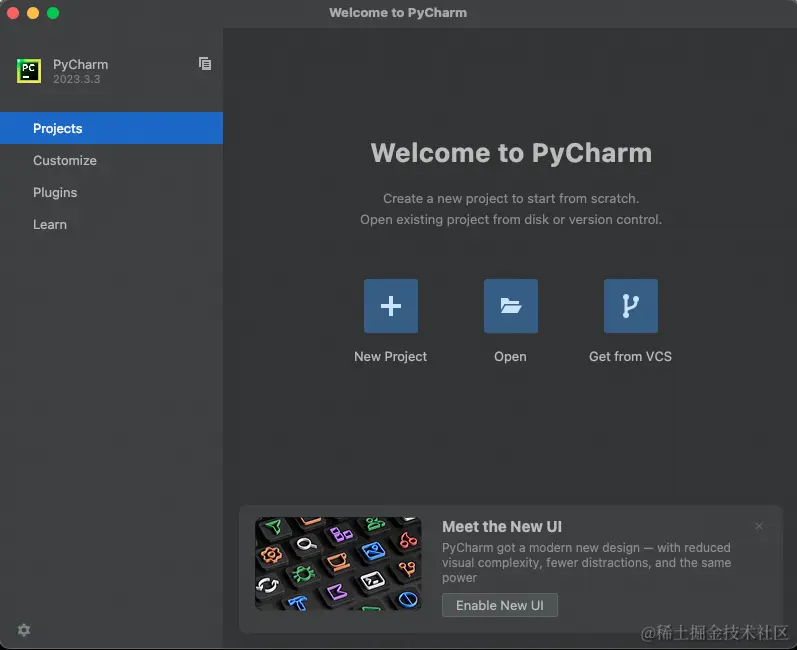Screen dimensions: 797x650
Task: Click the copy icon beside PyCharm version
Action: 205,64
